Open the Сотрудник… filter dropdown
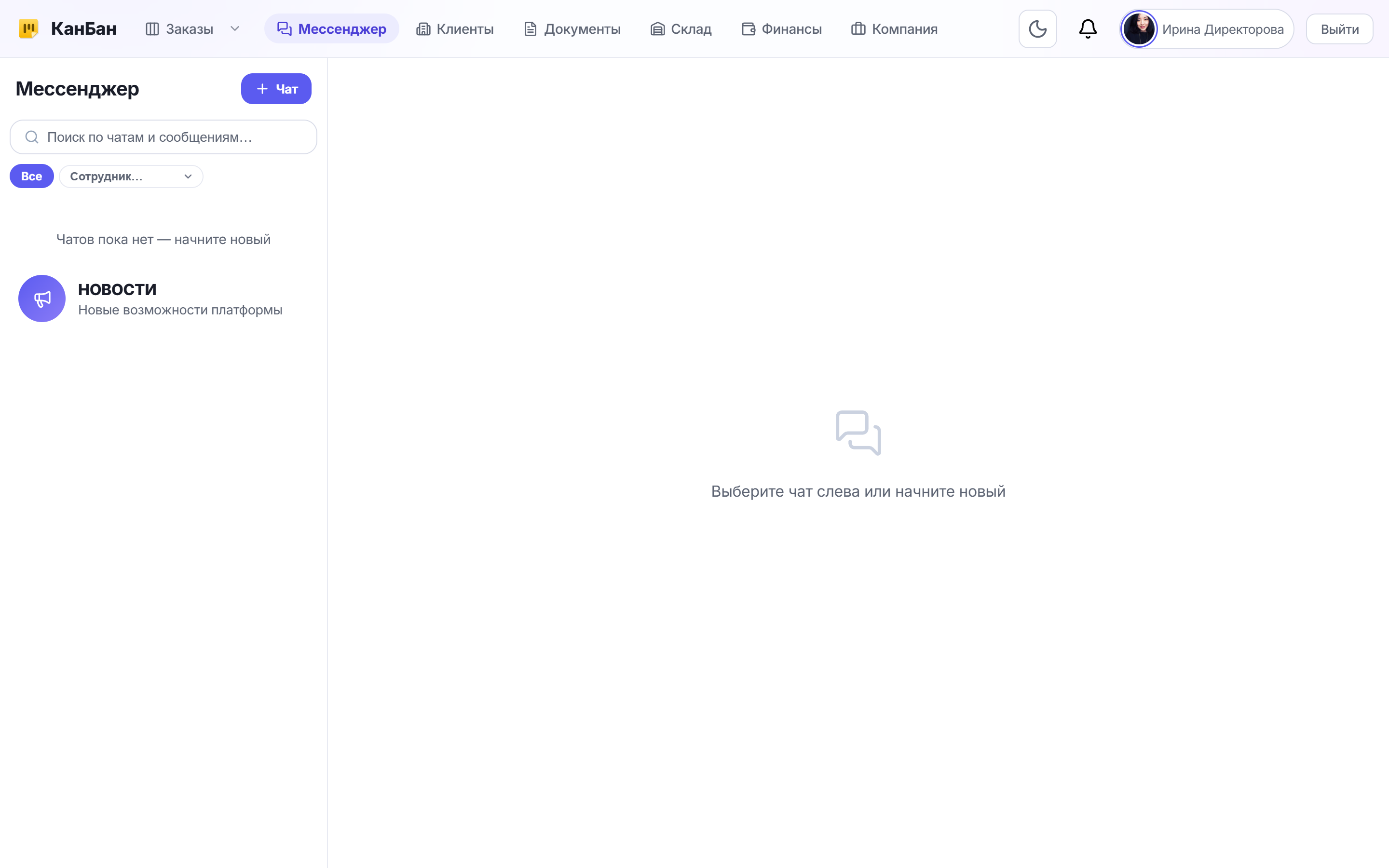The image size is (1389, 868). point(131,176)
